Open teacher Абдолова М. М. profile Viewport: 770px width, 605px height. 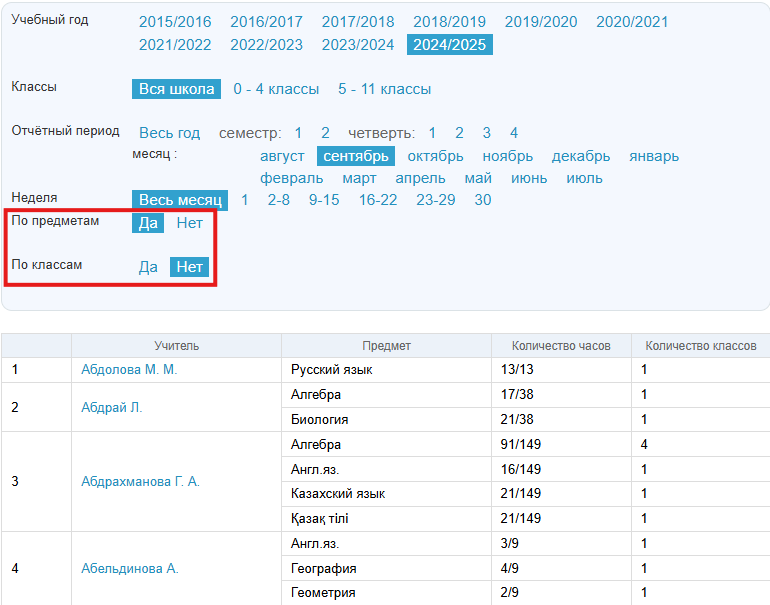pyautogui.click(x=128, y=370)
